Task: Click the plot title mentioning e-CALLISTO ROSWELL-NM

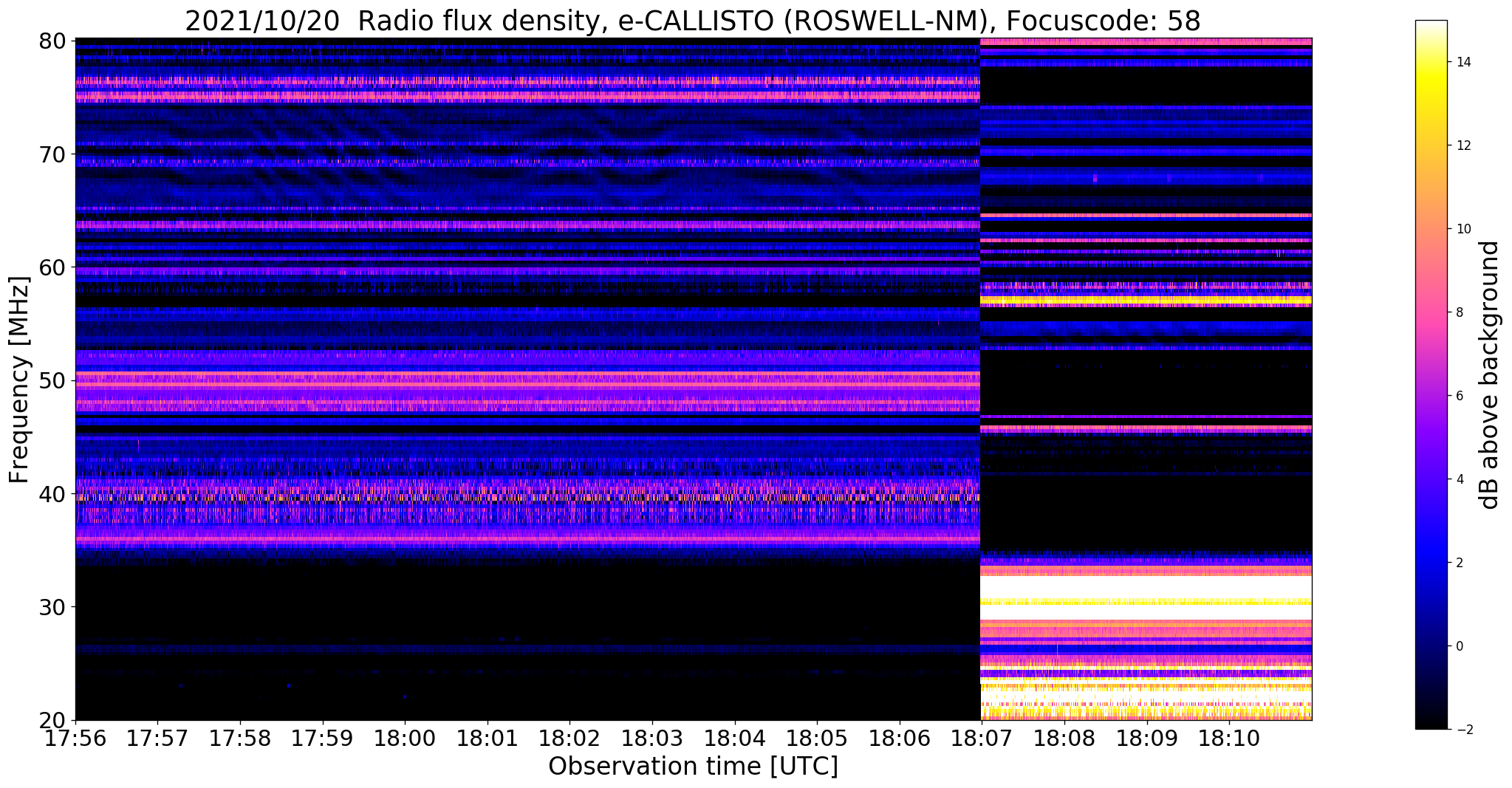Action: point(693,21)
